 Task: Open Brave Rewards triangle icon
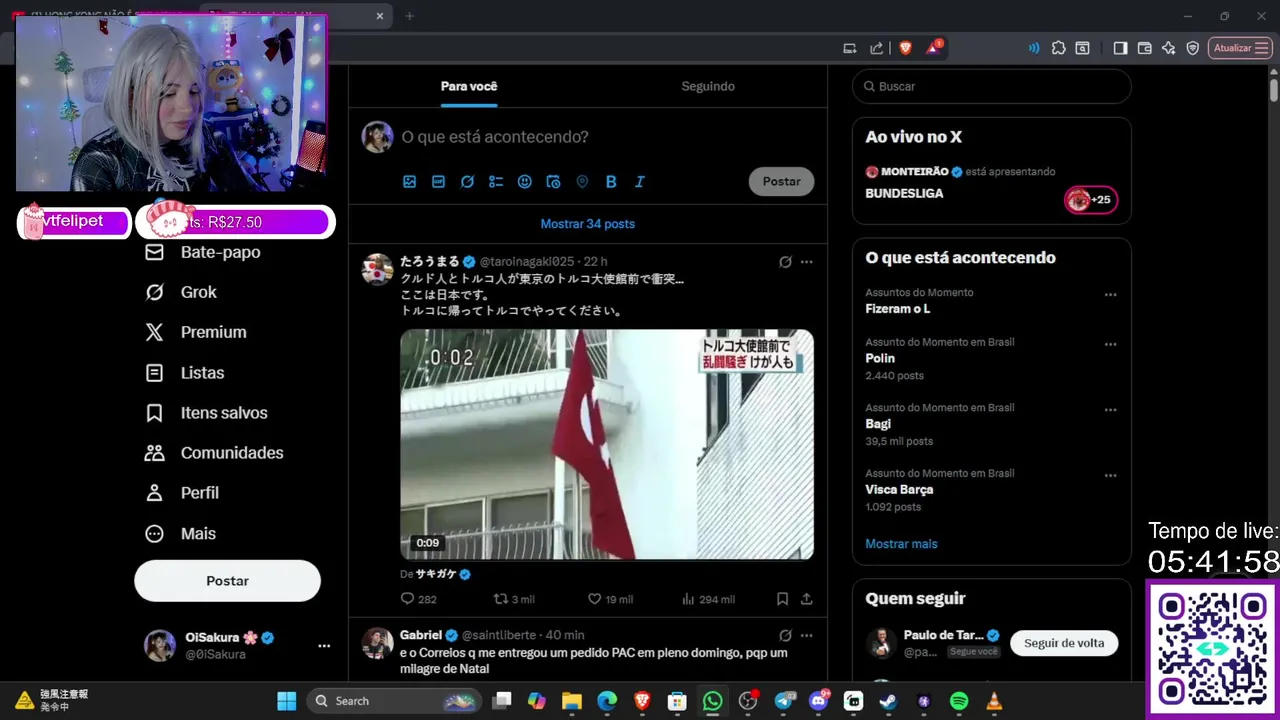pos(934,47)
